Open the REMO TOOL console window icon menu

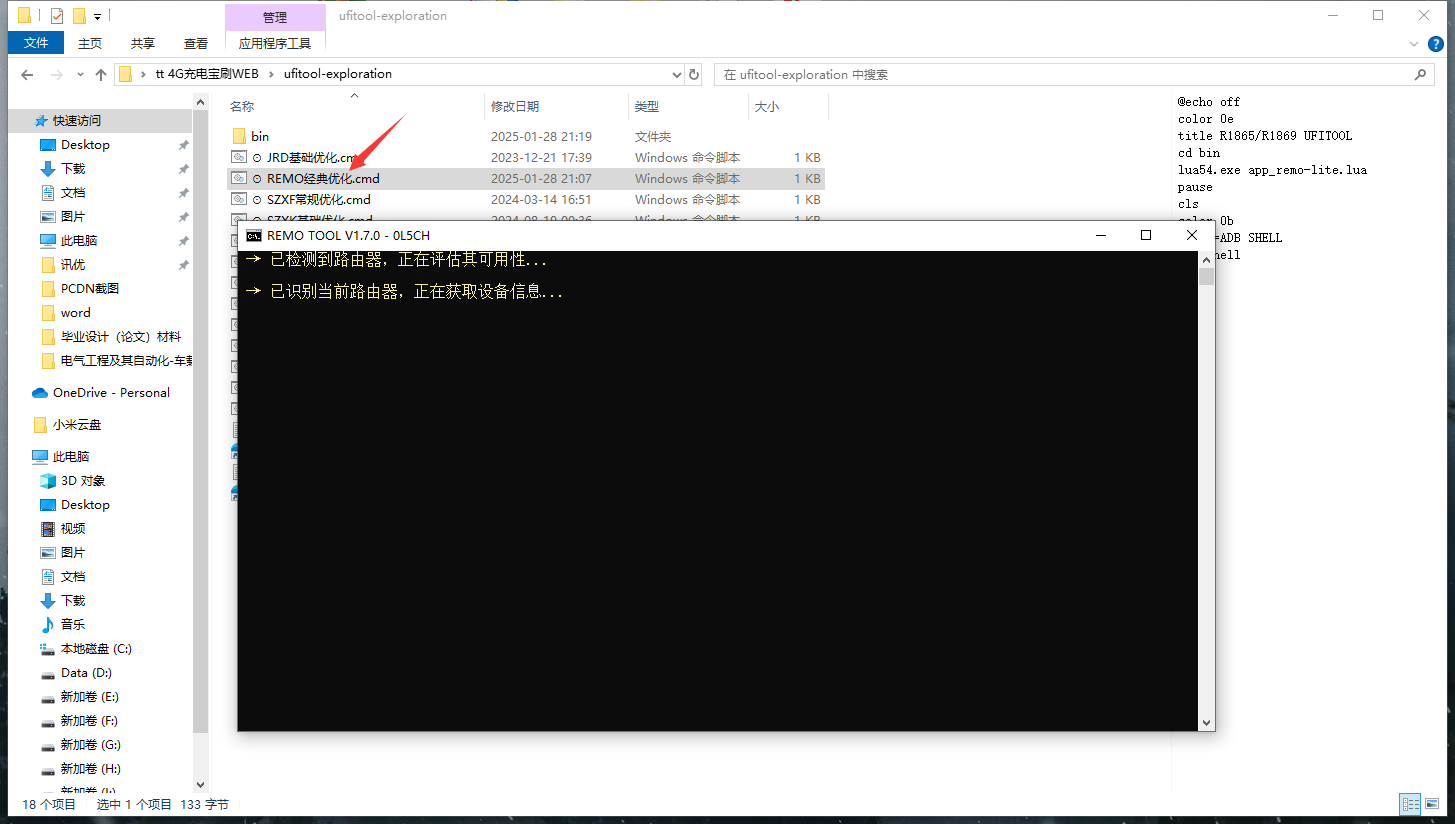(x=254, y=235)
